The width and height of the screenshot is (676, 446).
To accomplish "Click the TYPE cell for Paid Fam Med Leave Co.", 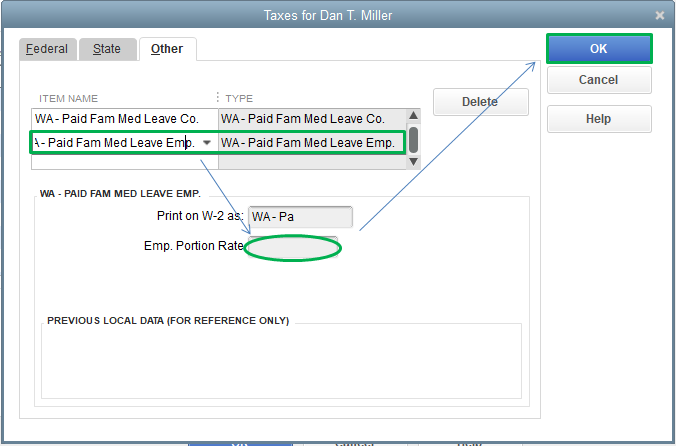I will point(312,119).
